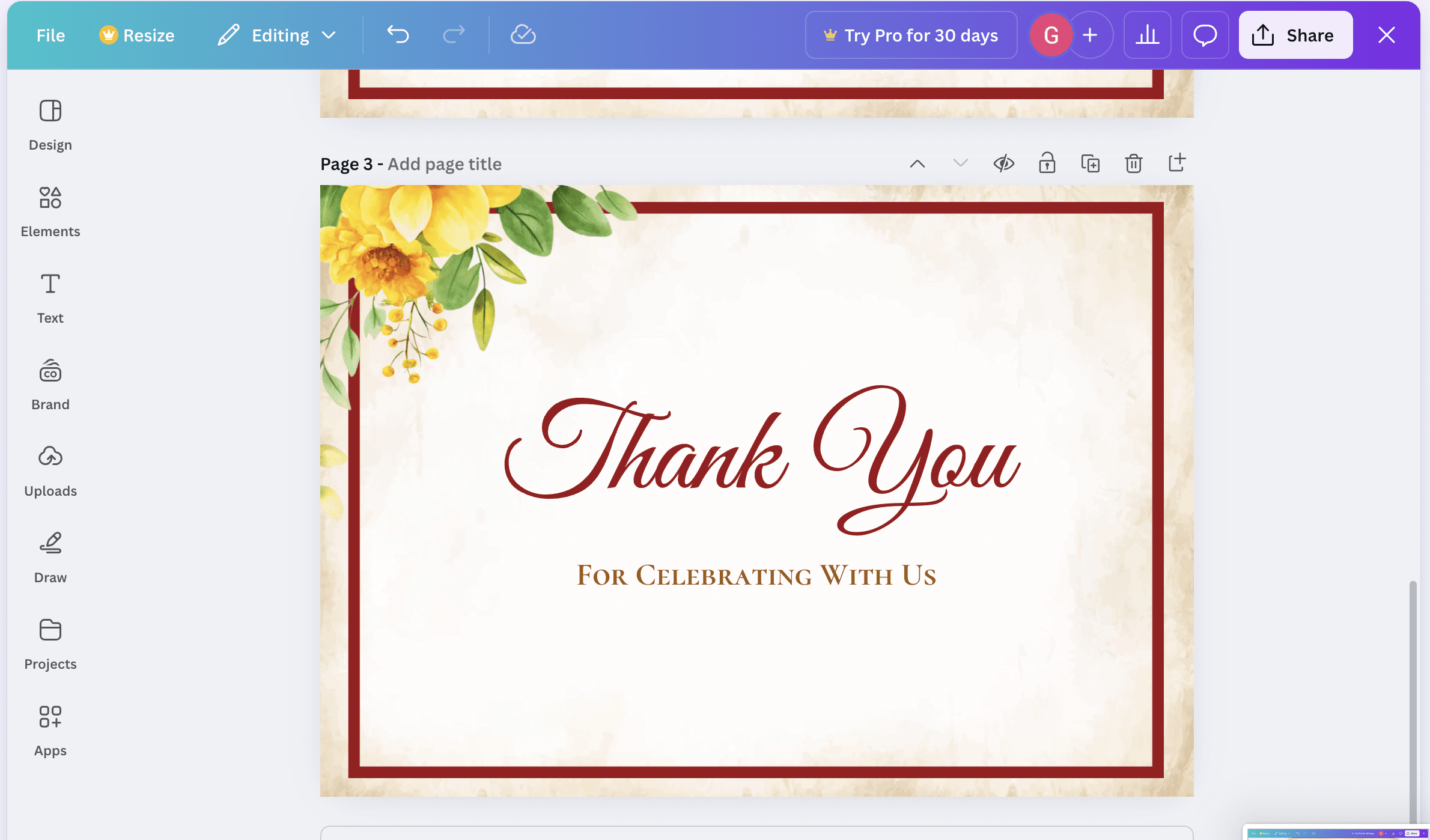This screenshot has height=840, width=1430.
Task: Check cloud save status icon
Action: 523,35
